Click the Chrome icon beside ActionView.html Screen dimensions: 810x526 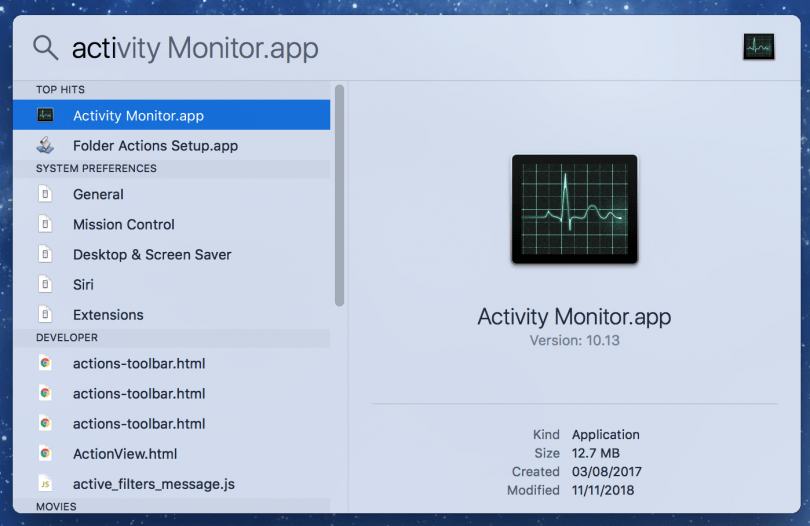[x=45, y=453]
